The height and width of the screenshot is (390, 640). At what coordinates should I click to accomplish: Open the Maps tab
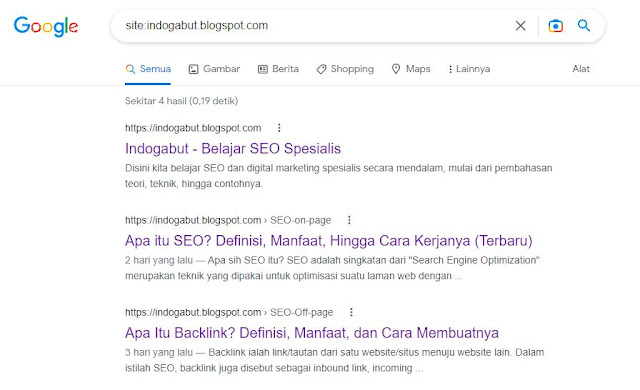(411, 69)
